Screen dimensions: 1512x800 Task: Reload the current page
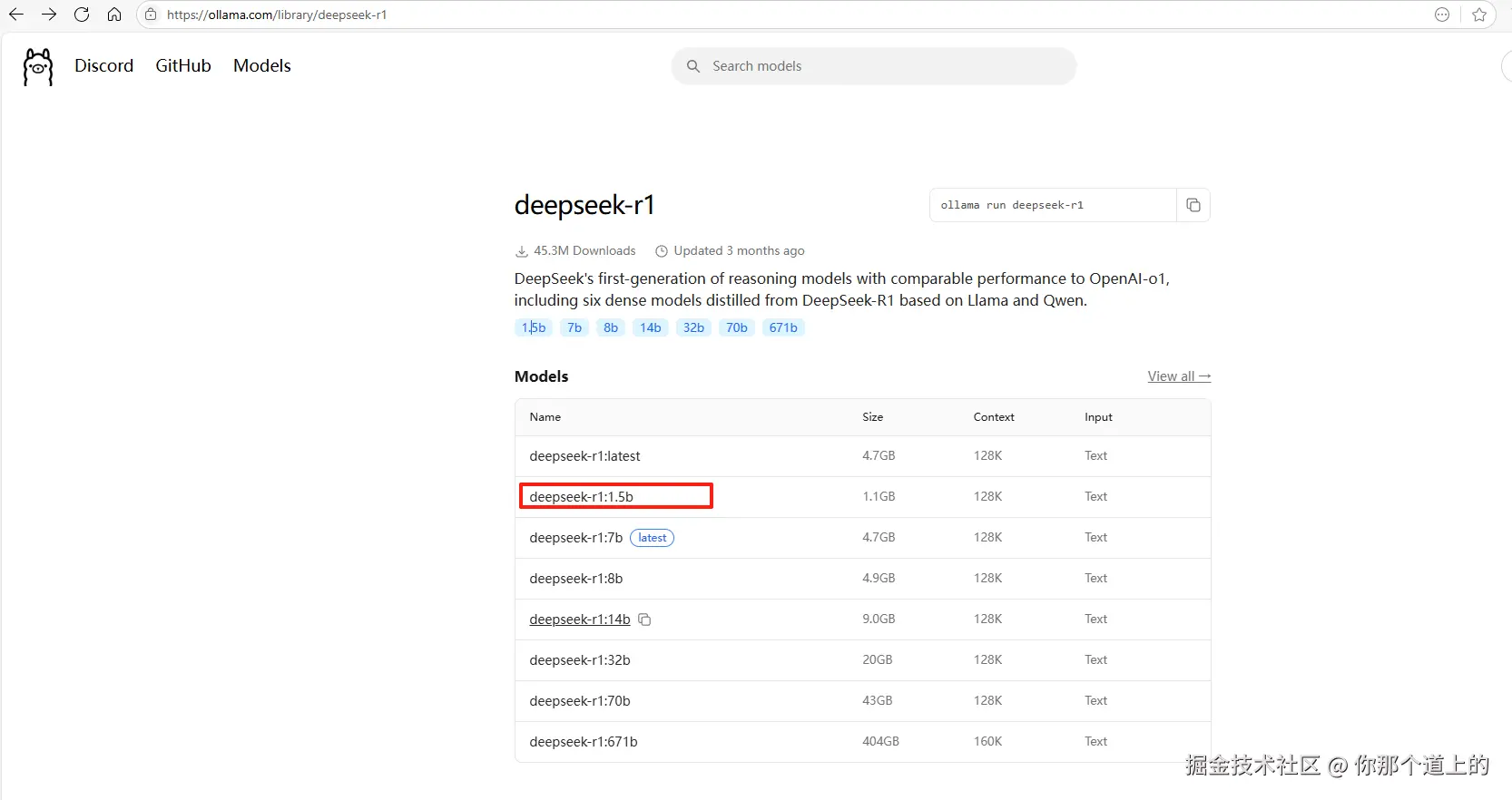pos(82,15)
